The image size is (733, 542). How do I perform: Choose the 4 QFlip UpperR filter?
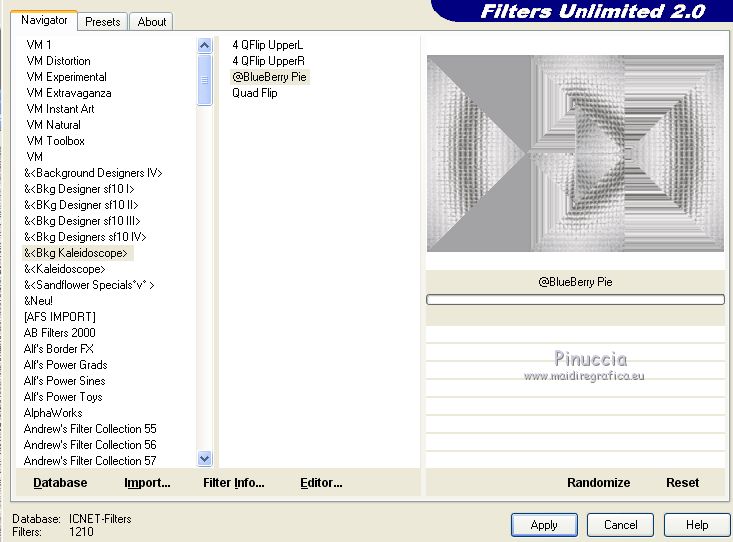(x=268, y=61)
